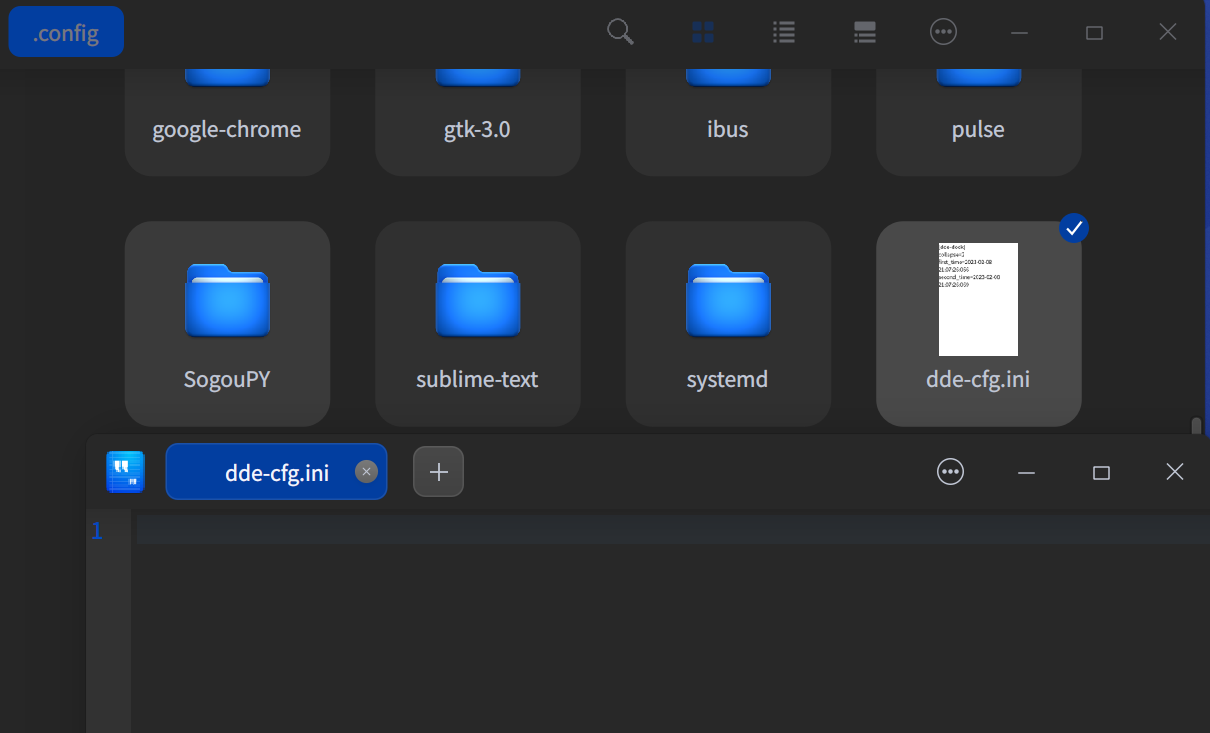Open the file manager search icon
The width and height of the screenshot is (1210, 733).
coord(621,32)
